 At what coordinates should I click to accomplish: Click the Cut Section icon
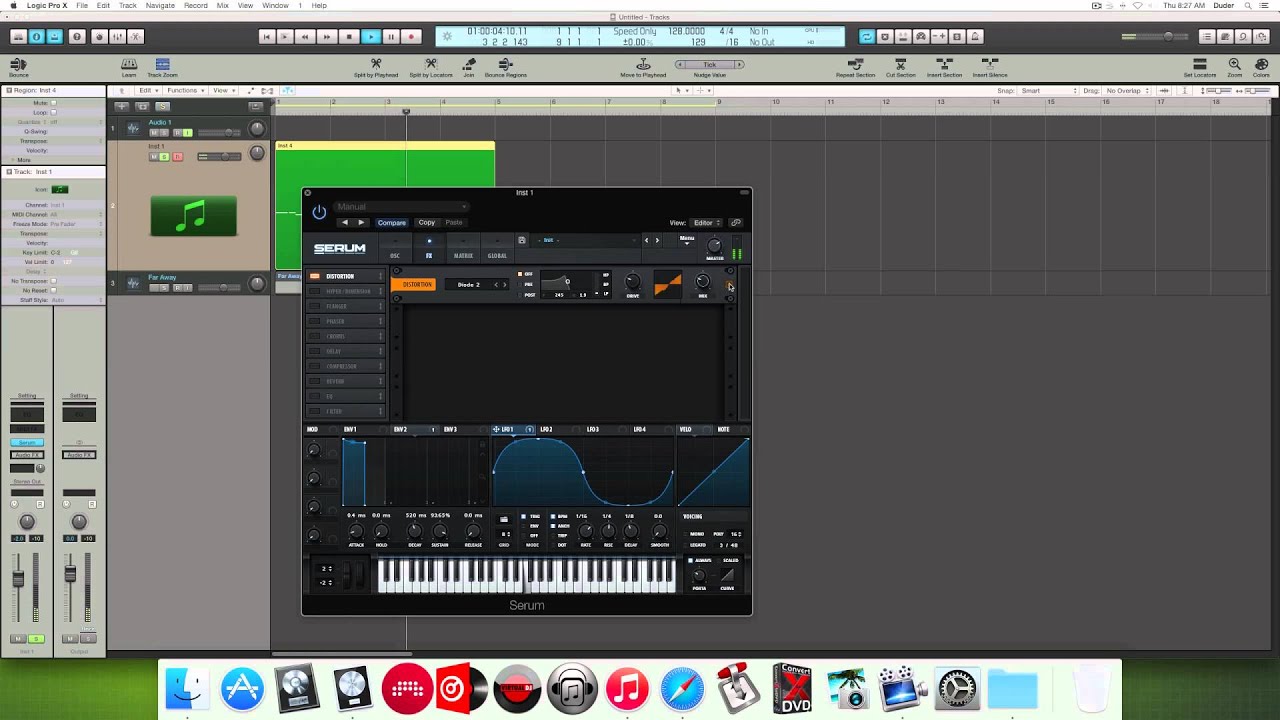(x=900, y=64)
